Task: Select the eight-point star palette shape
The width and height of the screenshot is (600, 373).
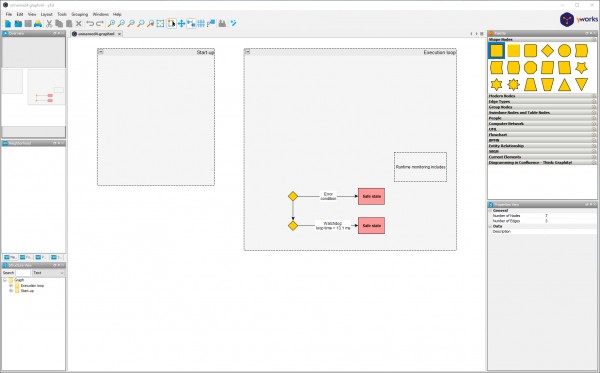Action: pyautogui.click(x=513, y=85)
